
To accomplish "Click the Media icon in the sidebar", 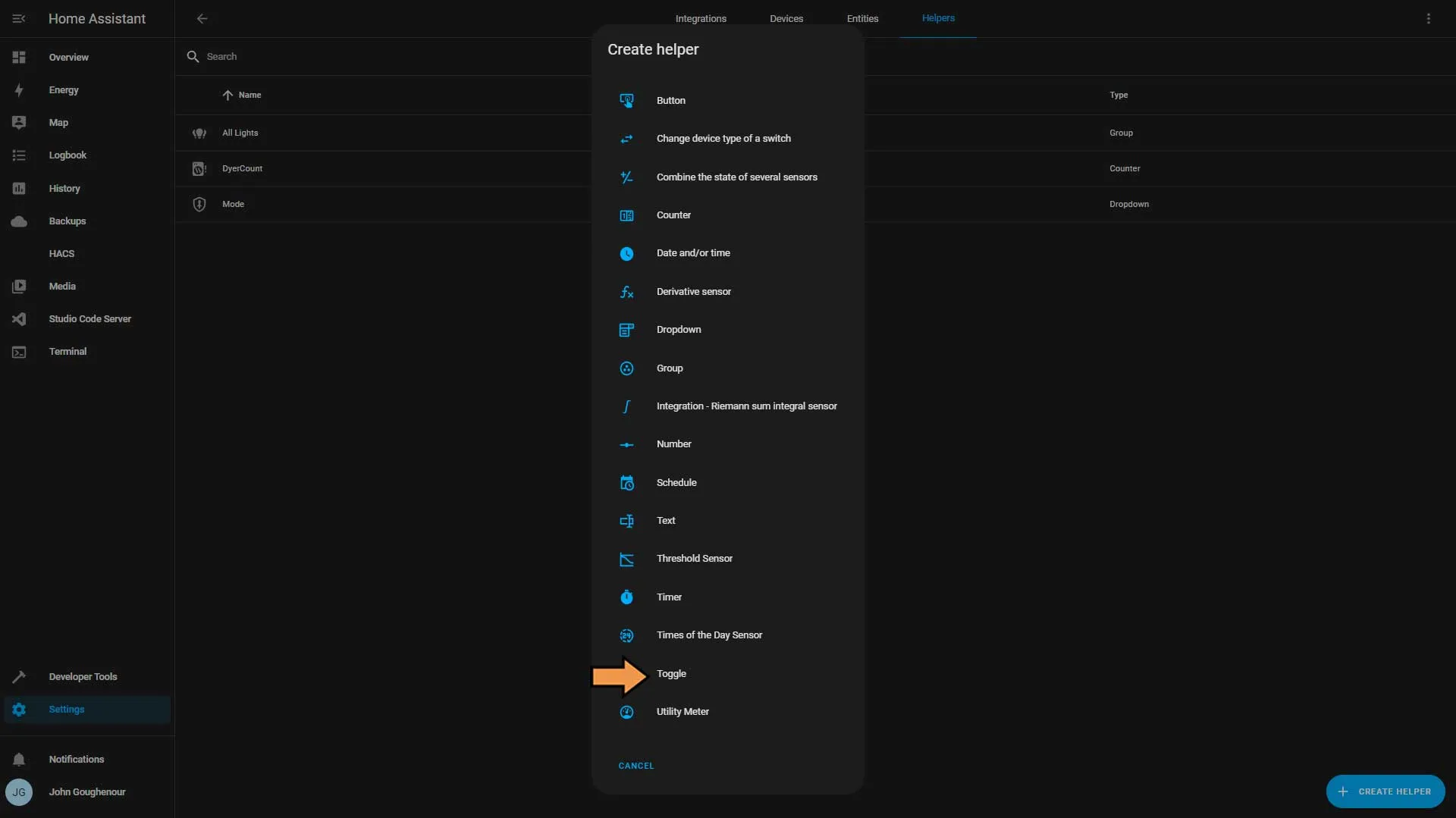I will 19,287.
